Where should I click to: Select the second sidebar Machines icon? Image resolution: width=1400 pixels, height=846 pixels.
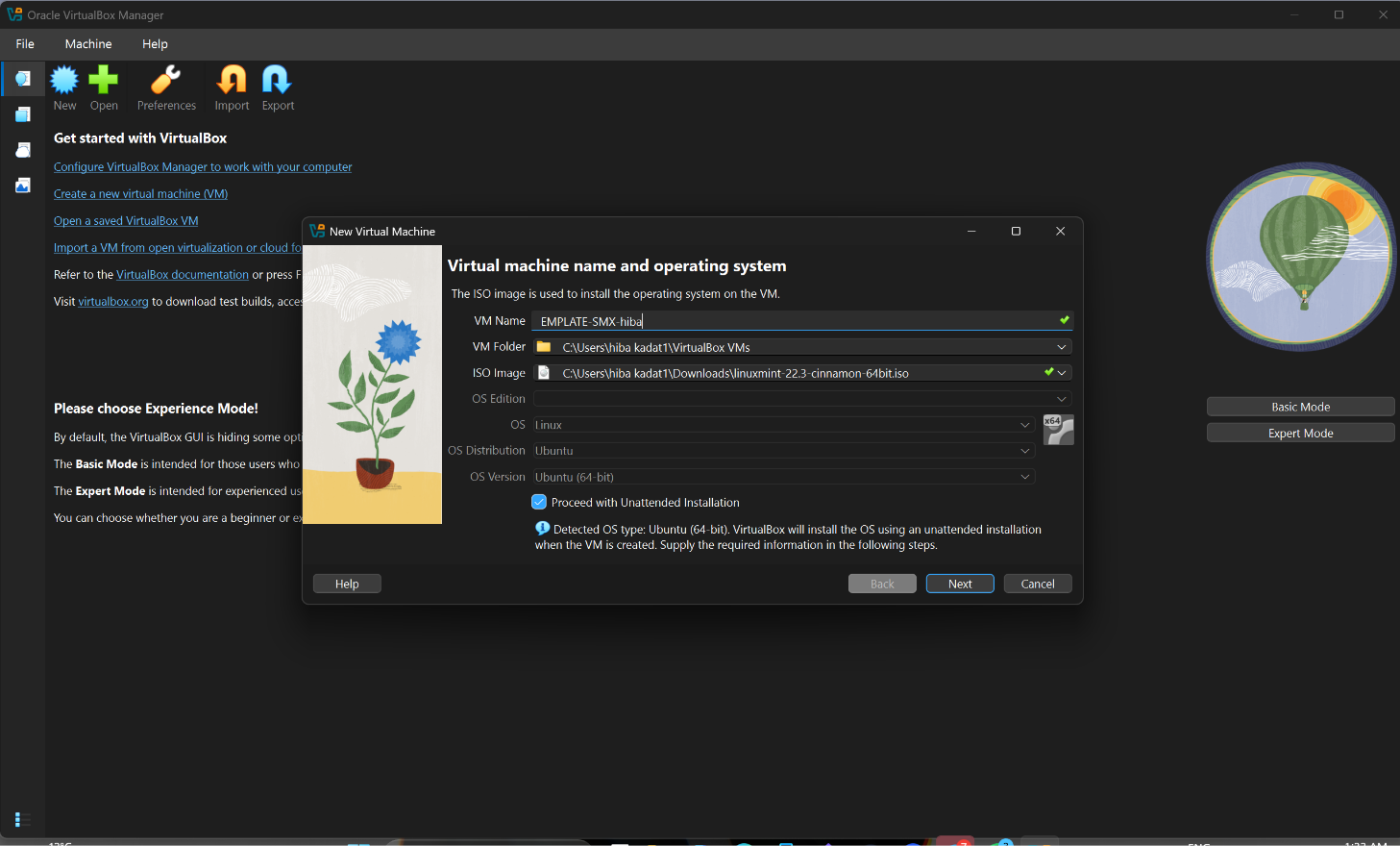pyautogui.click(x=23, y=114)
